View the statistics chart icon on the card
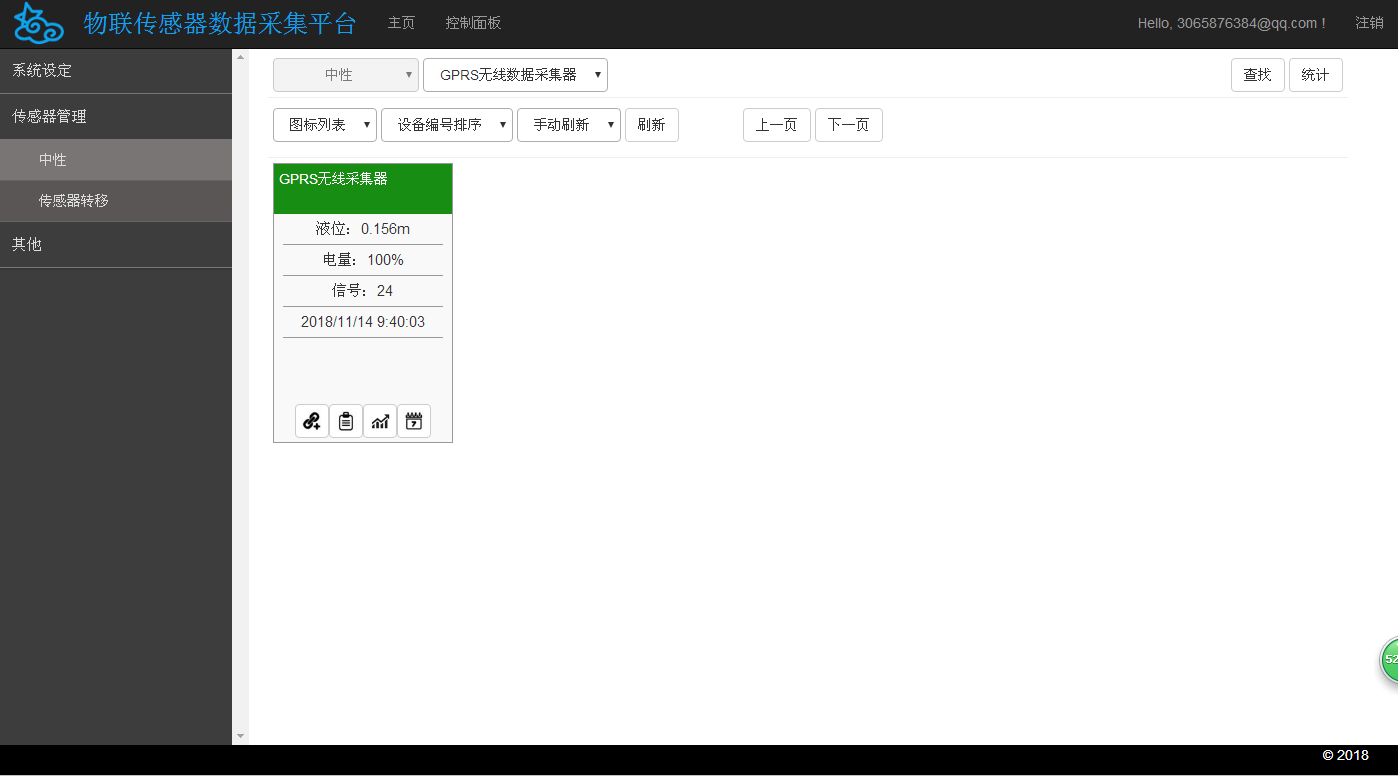Image resolution: width=1398 pixels, height=779 pixels. 379,420
